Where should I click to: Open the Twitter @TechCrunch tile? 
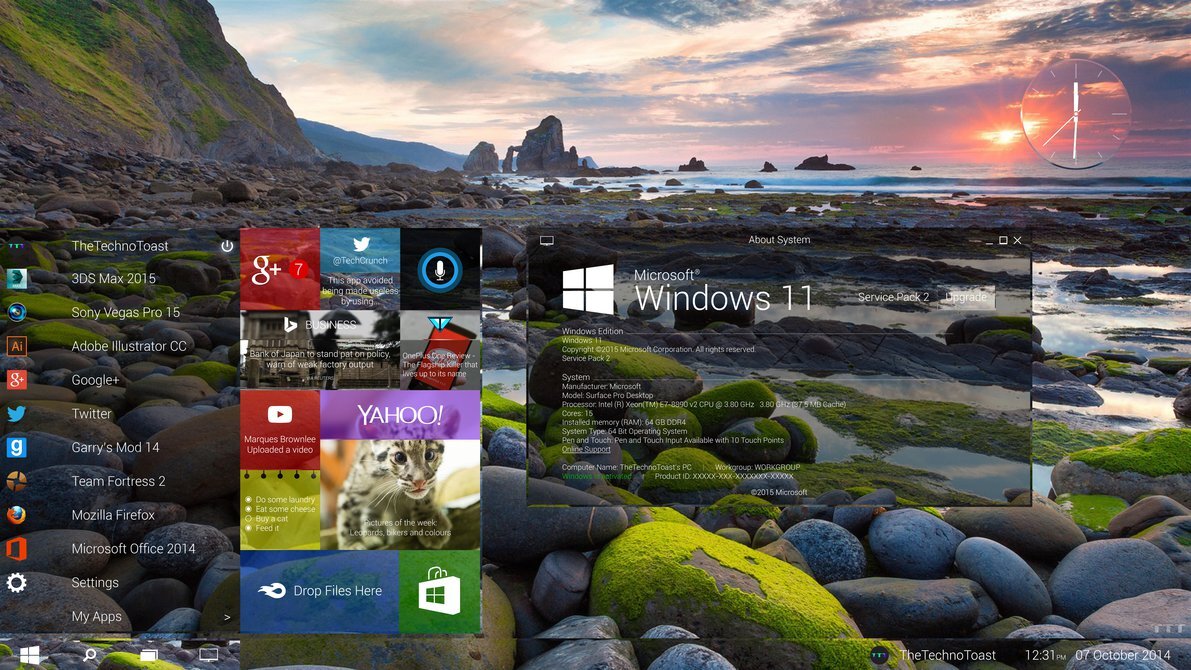coord(360,269)
